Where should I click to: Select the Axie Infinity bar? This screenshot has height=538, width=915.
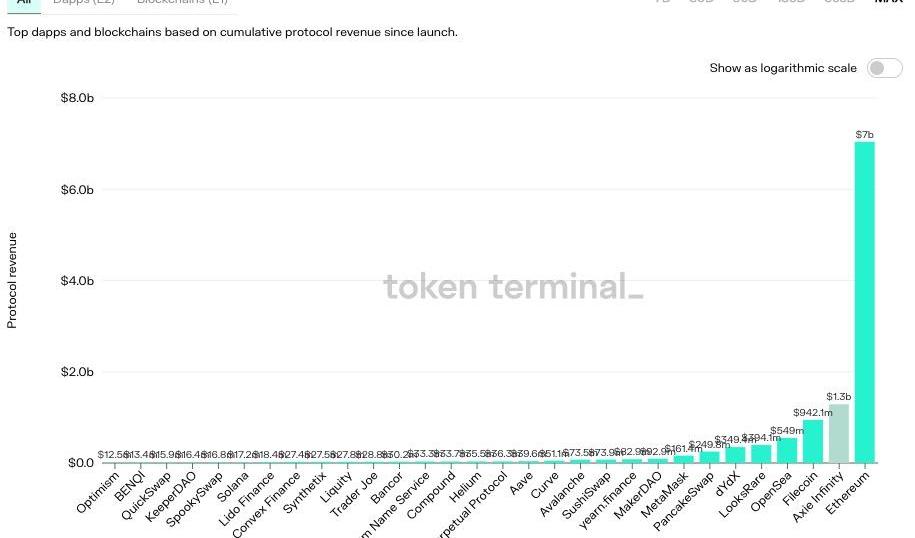click(x=839, y=433)
